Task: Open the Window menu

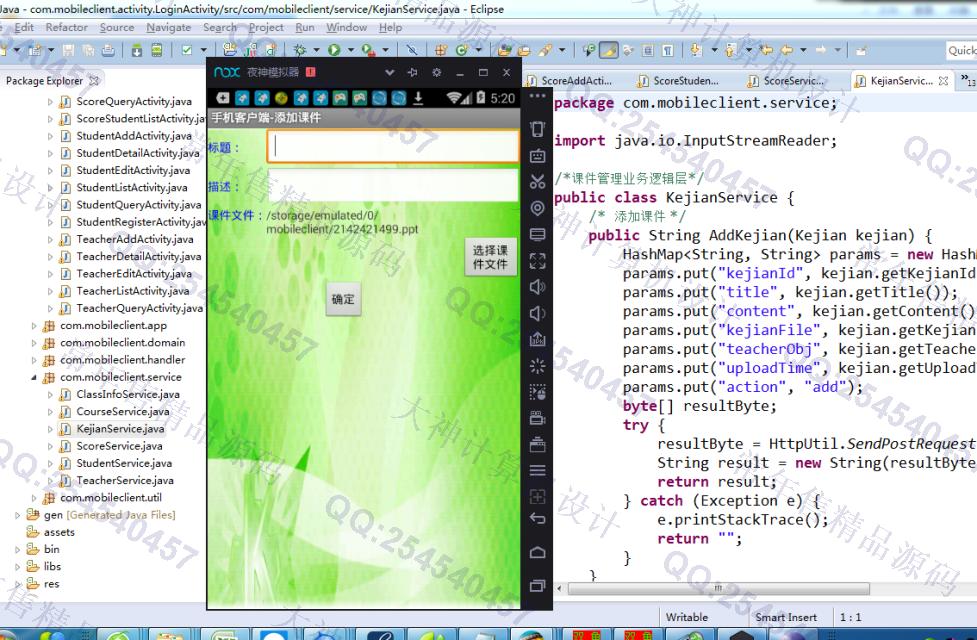Action: (346, 27)
